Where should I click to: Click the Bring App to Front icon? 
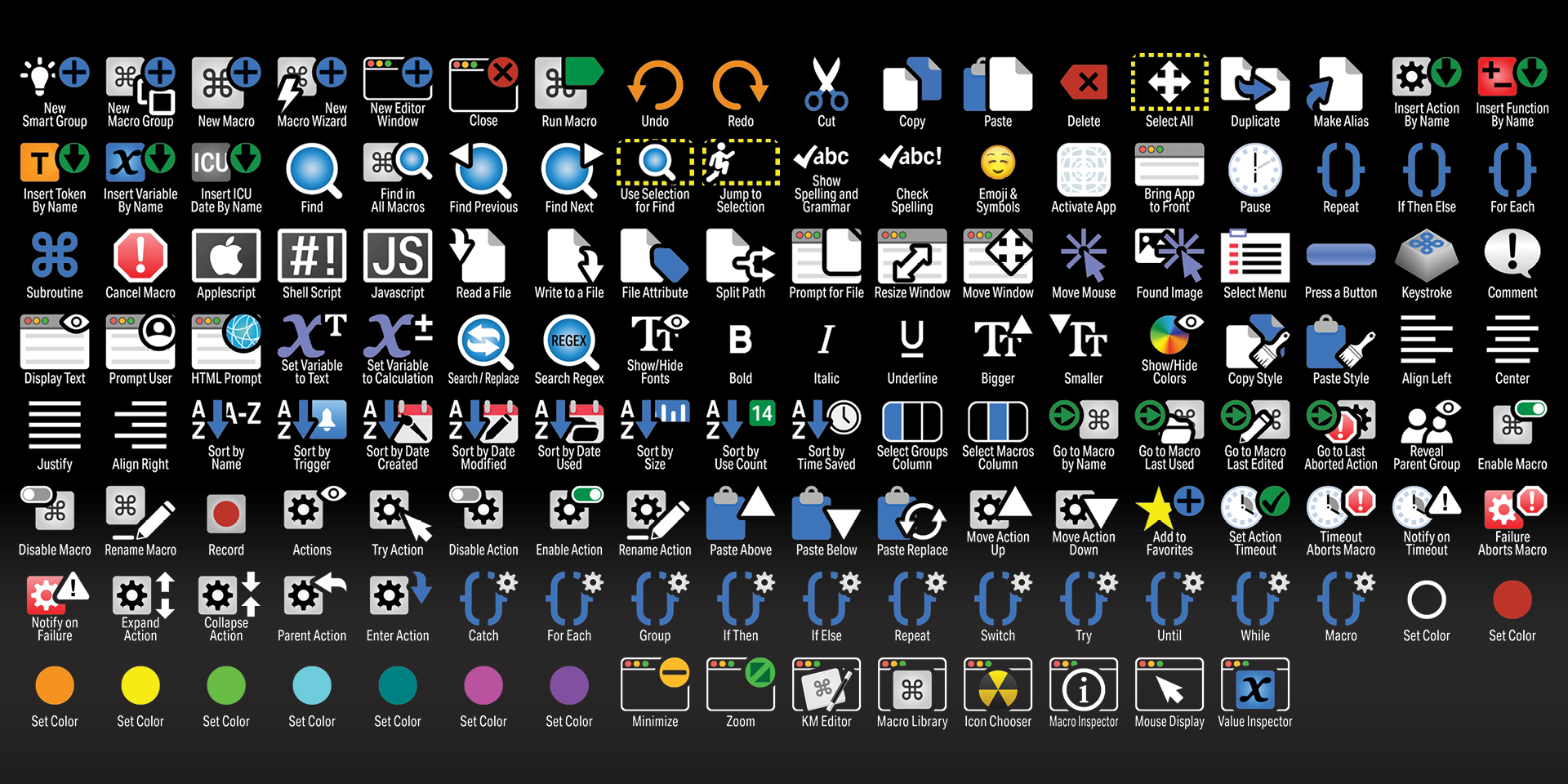[1169, 164]
